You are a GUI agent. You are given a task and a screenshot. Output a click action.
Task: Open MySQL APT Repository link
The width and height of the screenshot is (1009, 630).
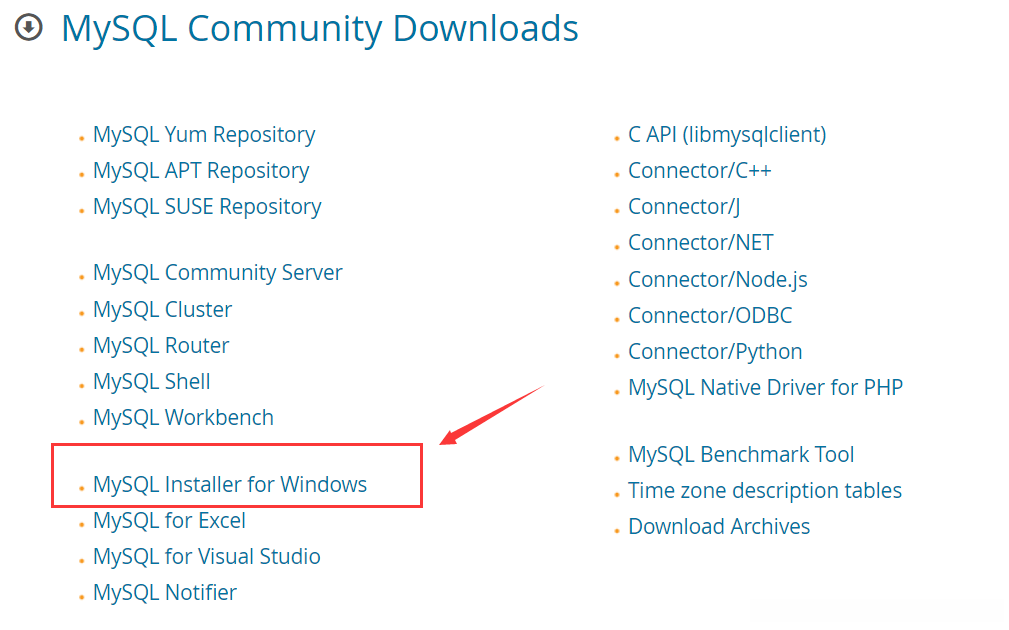(201, 171)
